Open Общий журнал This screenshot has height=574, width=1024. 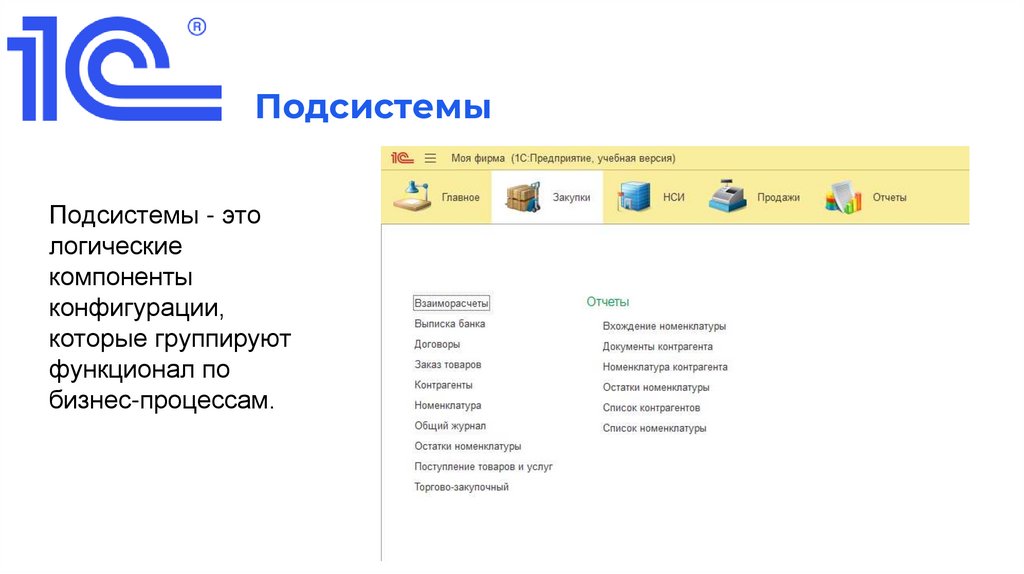point(450,426)
